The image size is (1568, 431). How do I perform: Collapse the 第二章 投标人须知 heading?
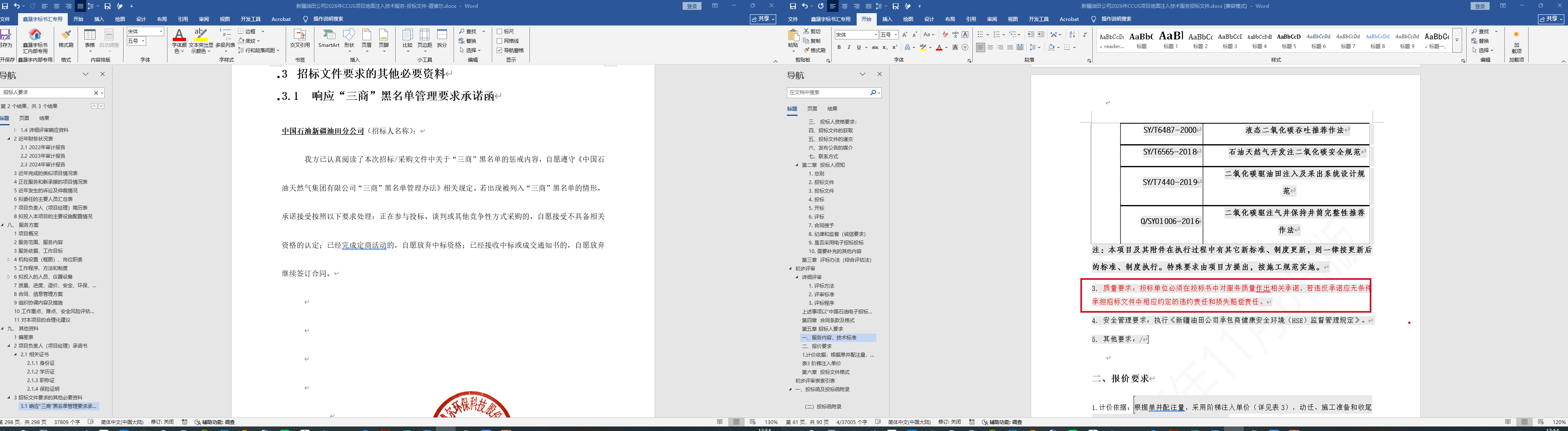coord(797,165)
